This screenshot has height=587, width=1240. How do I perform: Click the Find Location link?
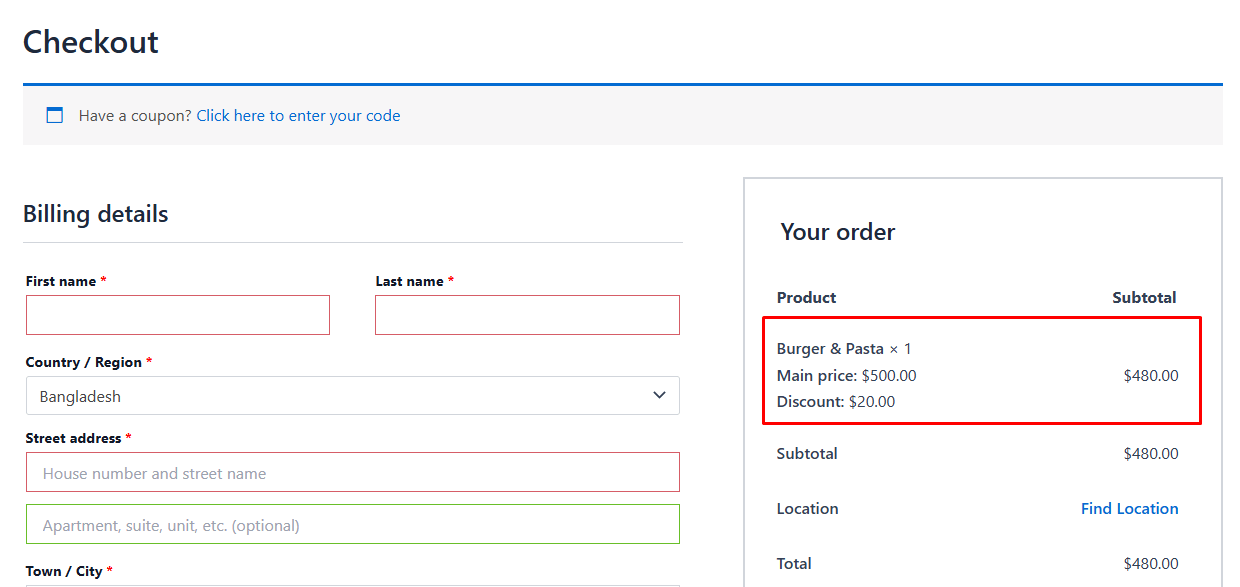click(x=1129, y=508)
